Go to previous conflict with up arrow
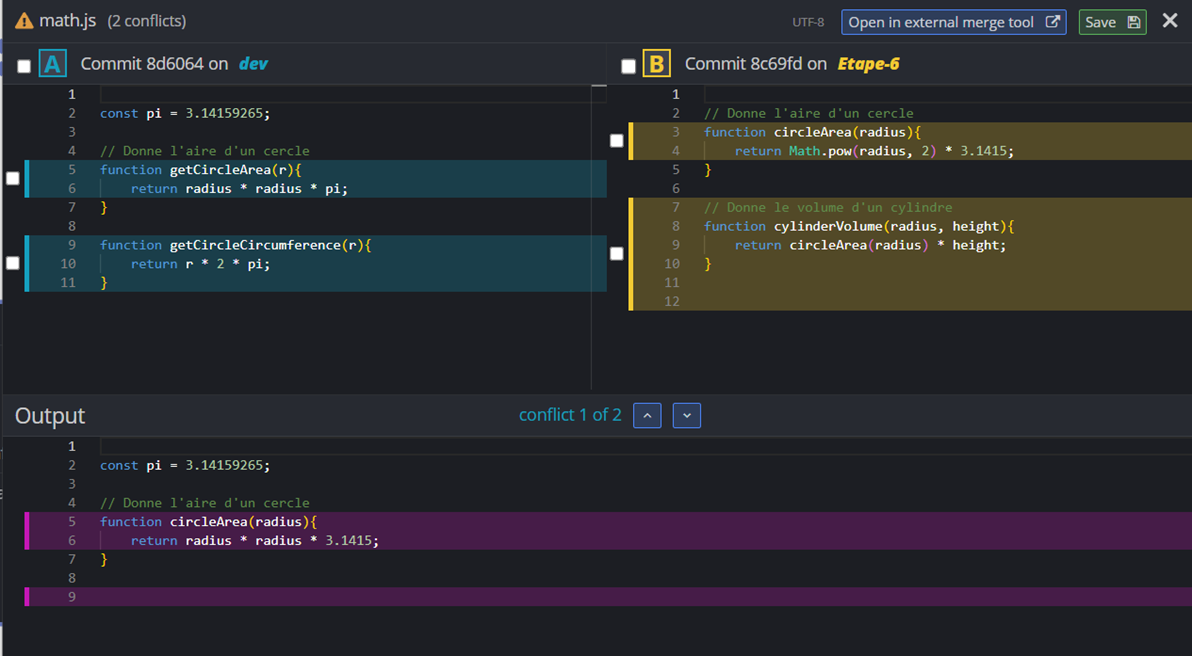 [x=647, y=416]
